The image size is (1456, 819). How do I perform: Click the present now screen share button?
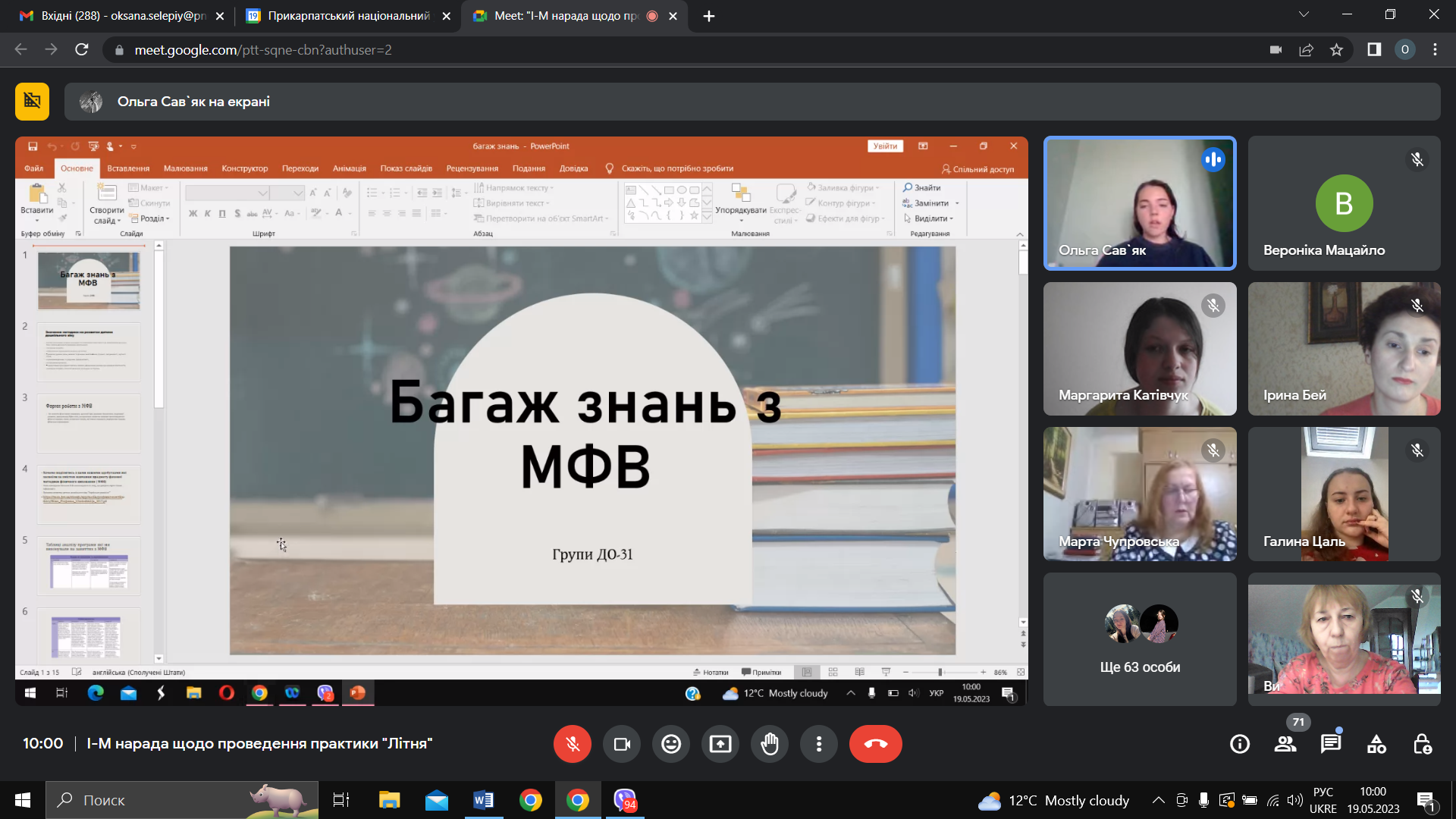point(720,744)
